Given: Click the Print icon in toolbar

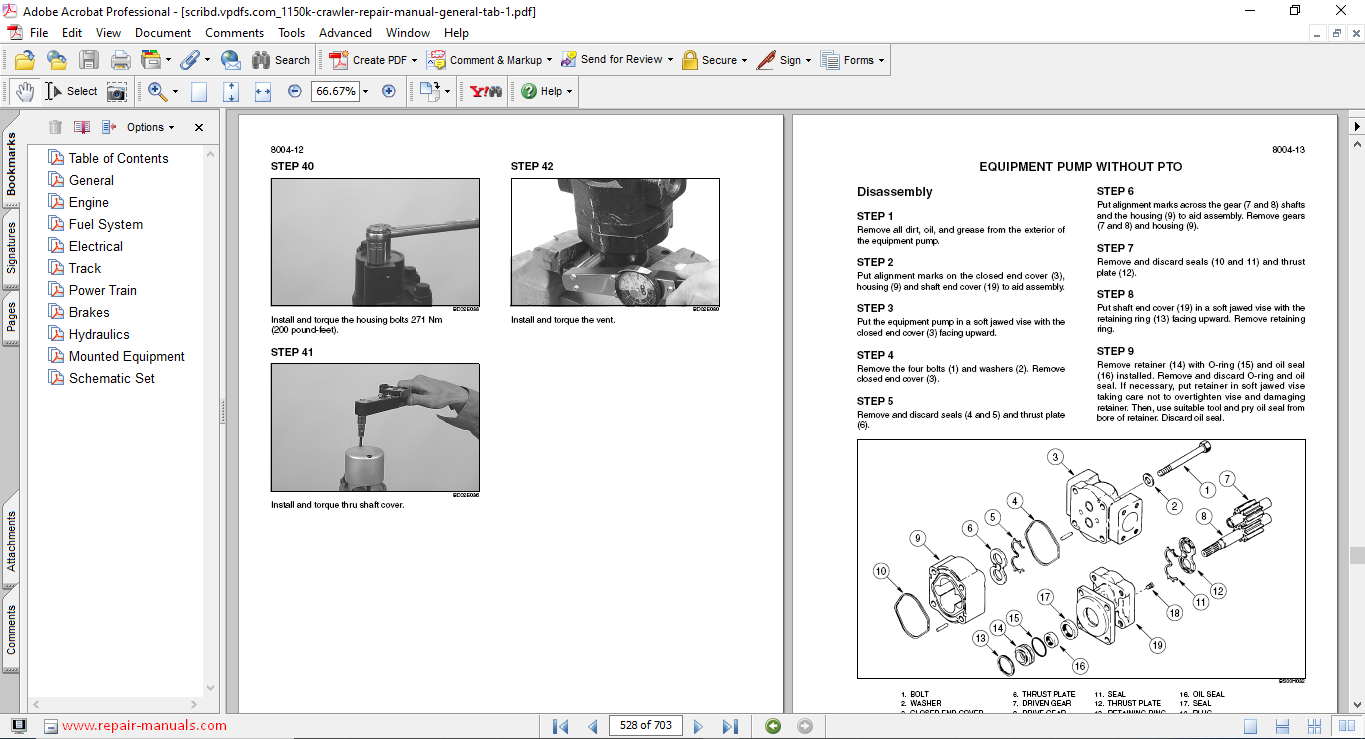Looking at the screenshot, I should click(x=120, y=60).
